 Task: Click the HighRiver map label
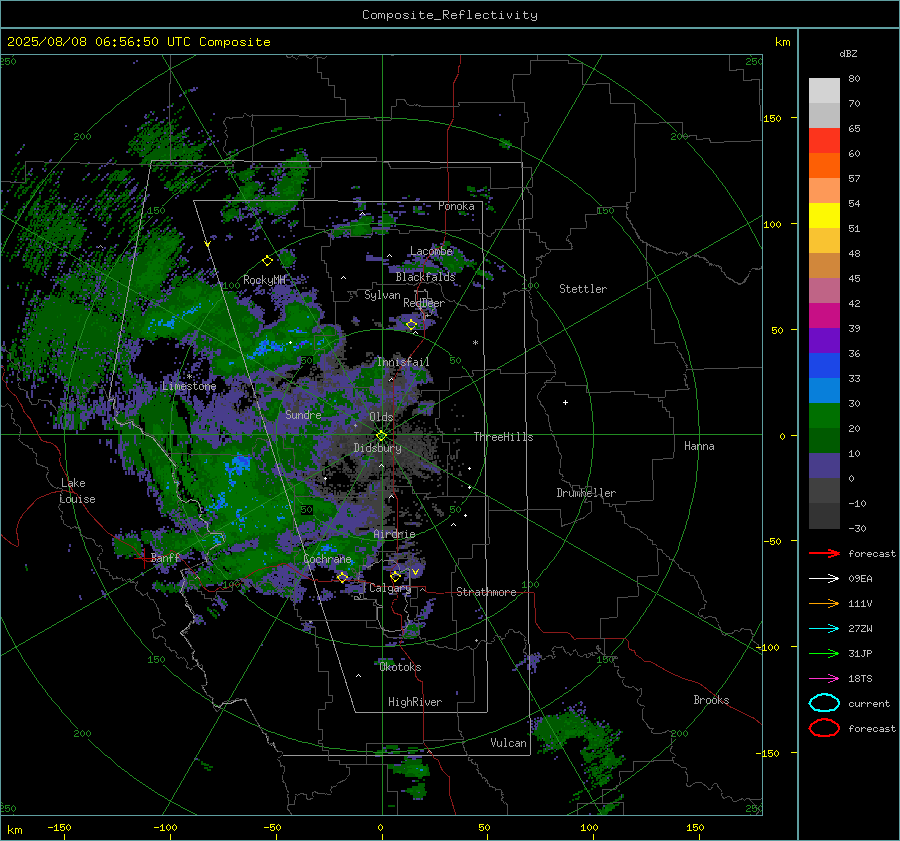tap(415, 702)
